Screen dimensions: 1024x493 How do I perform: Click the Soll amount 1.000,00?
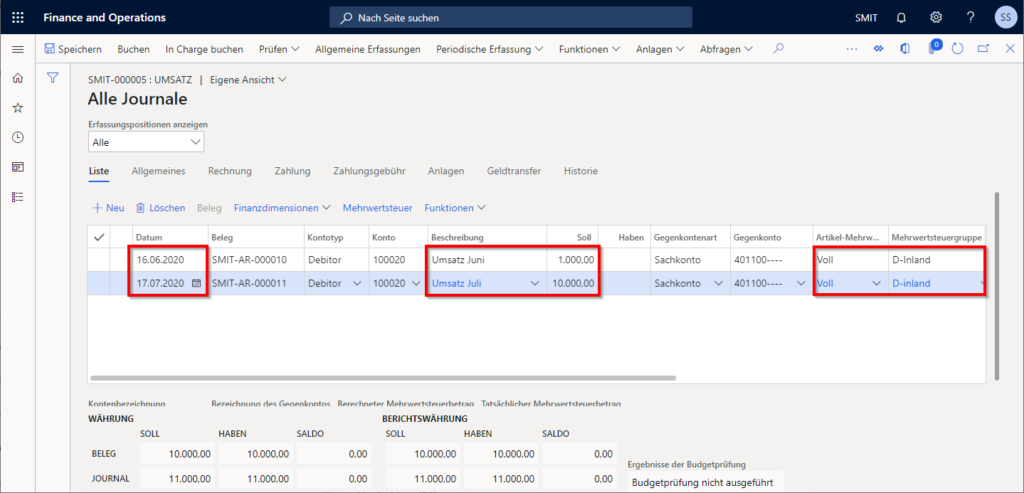573,259
